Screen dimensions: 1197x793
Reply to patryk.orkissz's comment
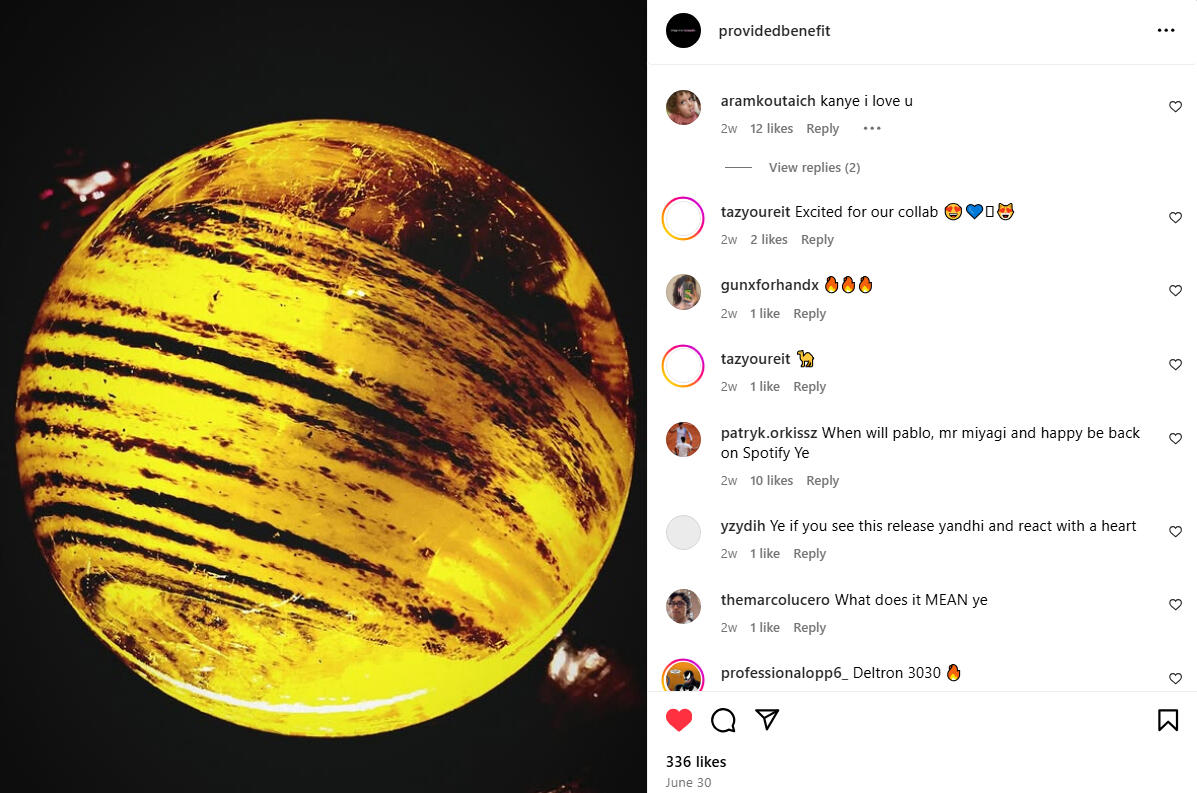pos(822,480)
